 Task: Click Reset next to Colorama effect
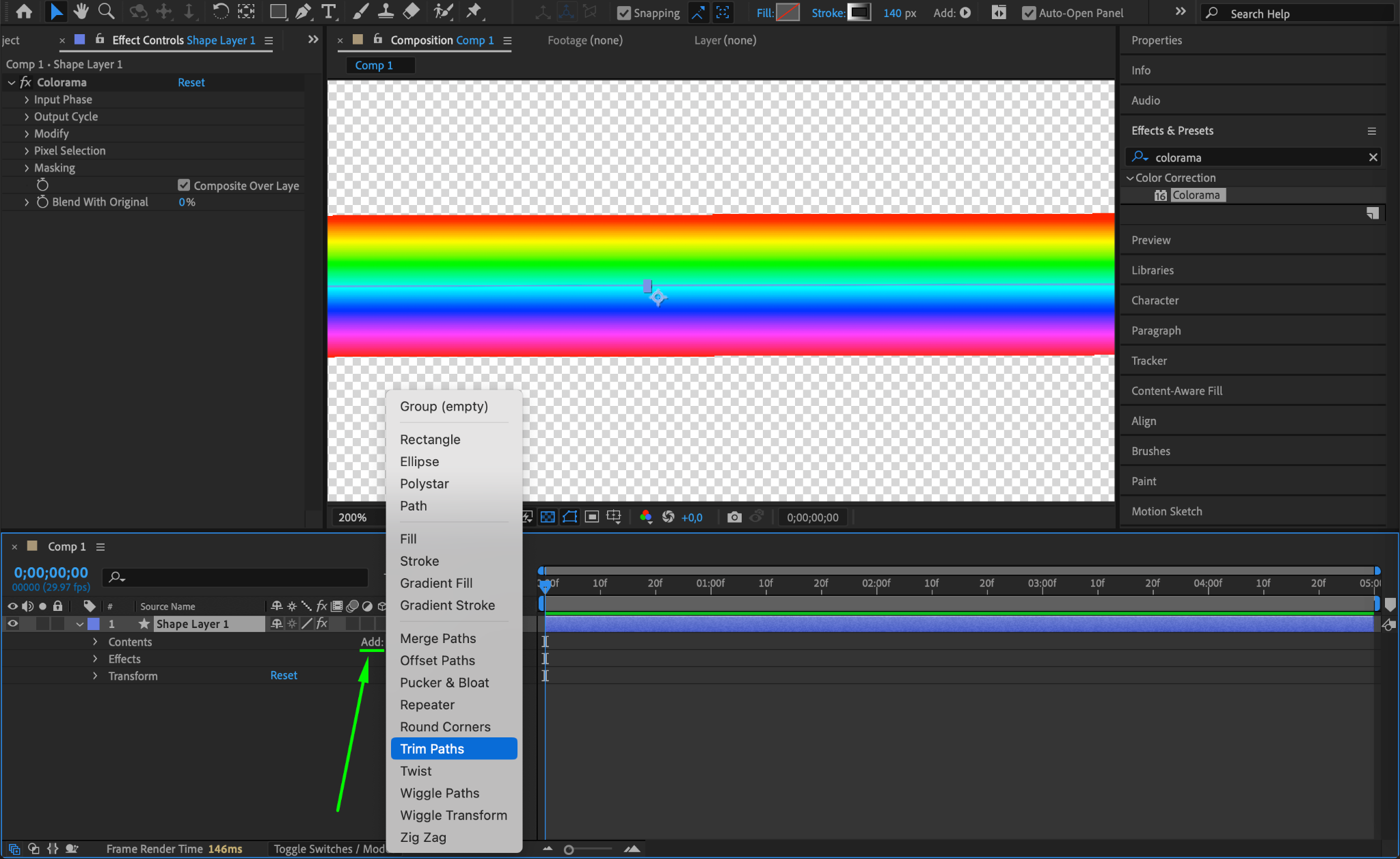click(191, 82)
